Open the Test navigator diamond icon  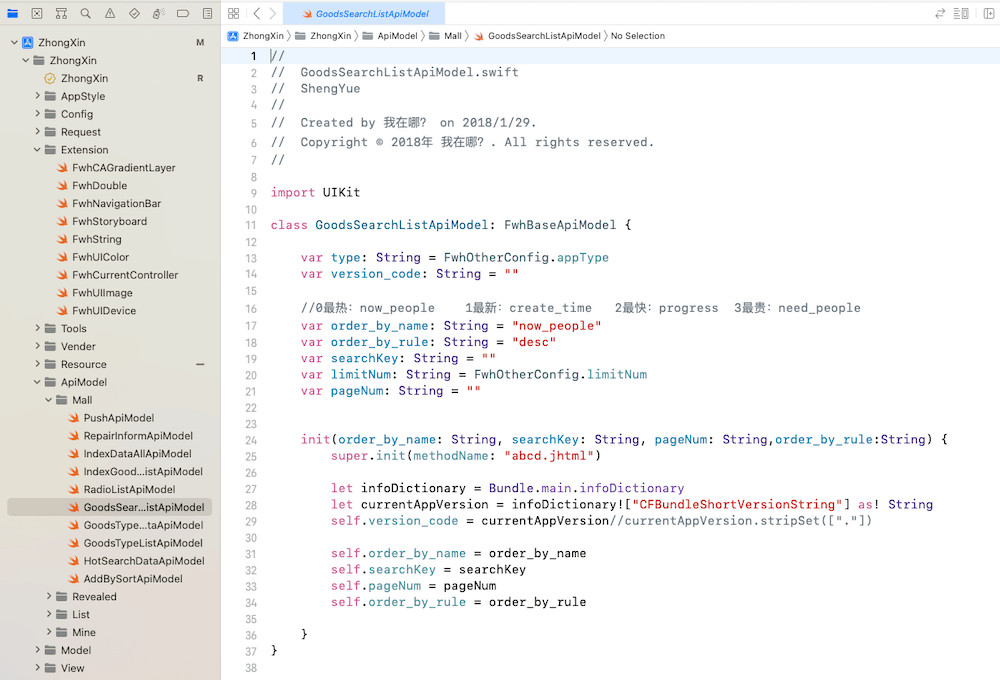[134, 13]
